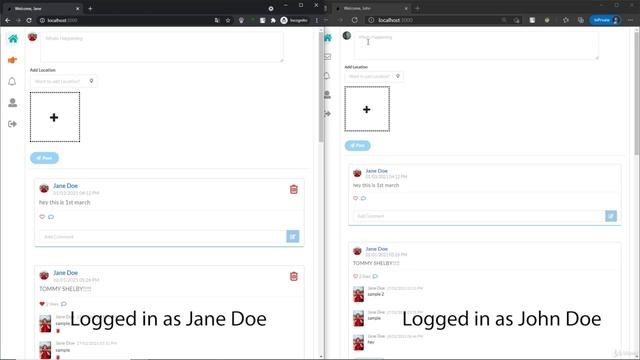Focus the 'Whats Happening' text area in John's window
The width and height of the screenshot is (640, 360).
coord(476,45)
